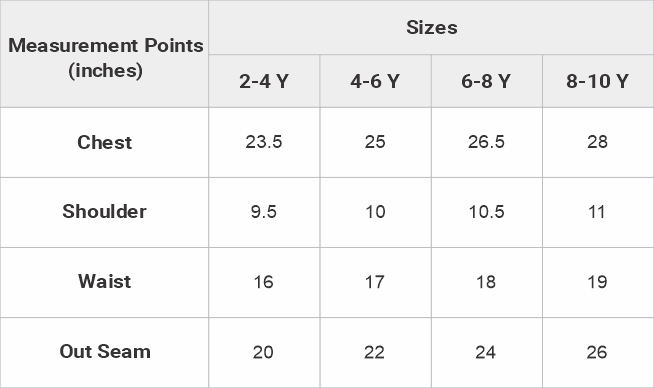Screen dimensions: 654x388
Task: Click the 4-6 Y size column header
Action: 375,81
